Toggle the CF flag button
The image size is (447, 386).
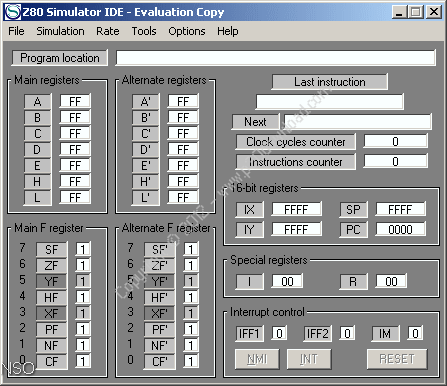52,362
